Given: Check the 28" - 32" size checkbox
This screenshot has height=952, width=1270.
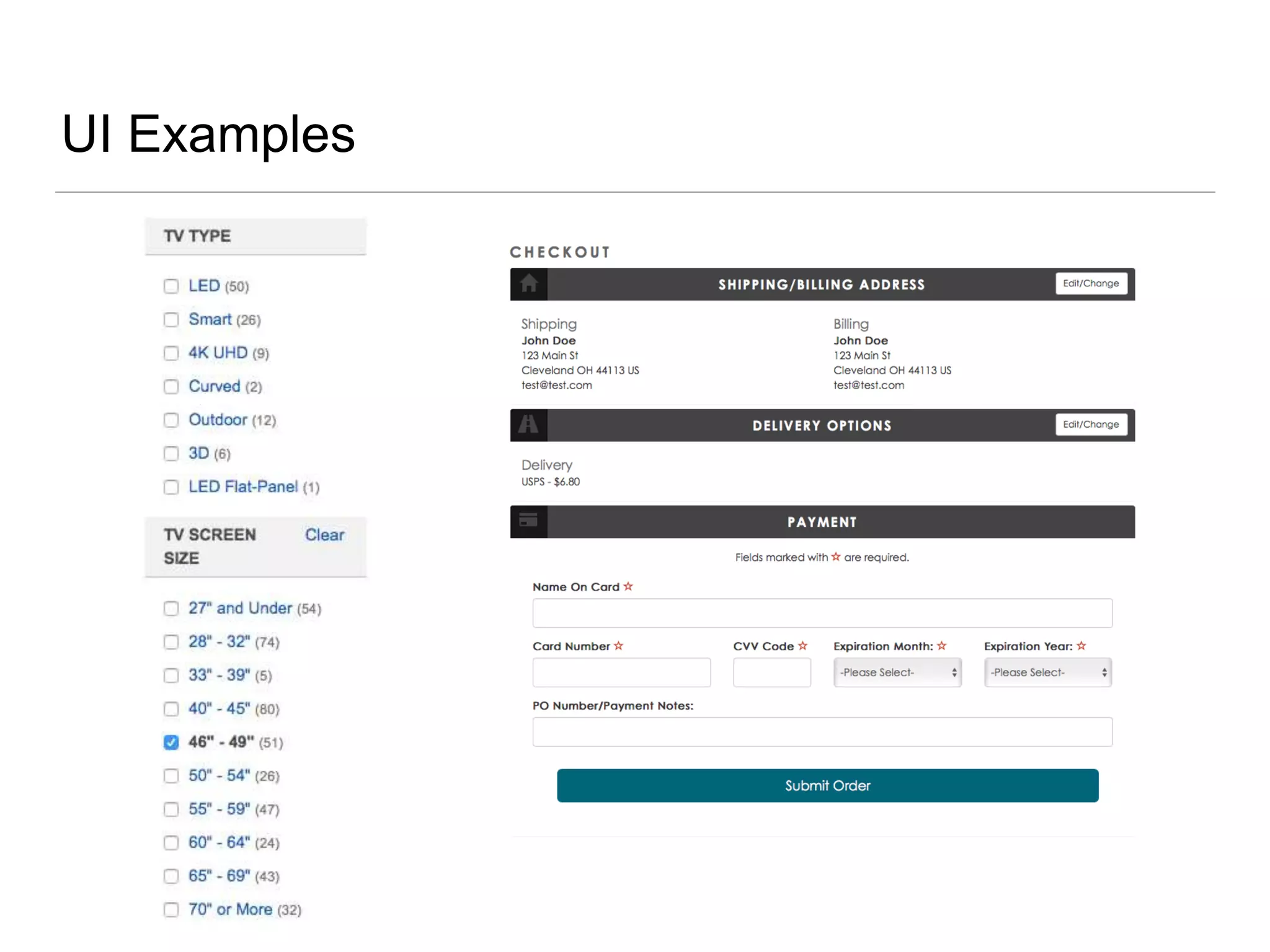Looking at the screenshot, I should (x=171, y=642).
